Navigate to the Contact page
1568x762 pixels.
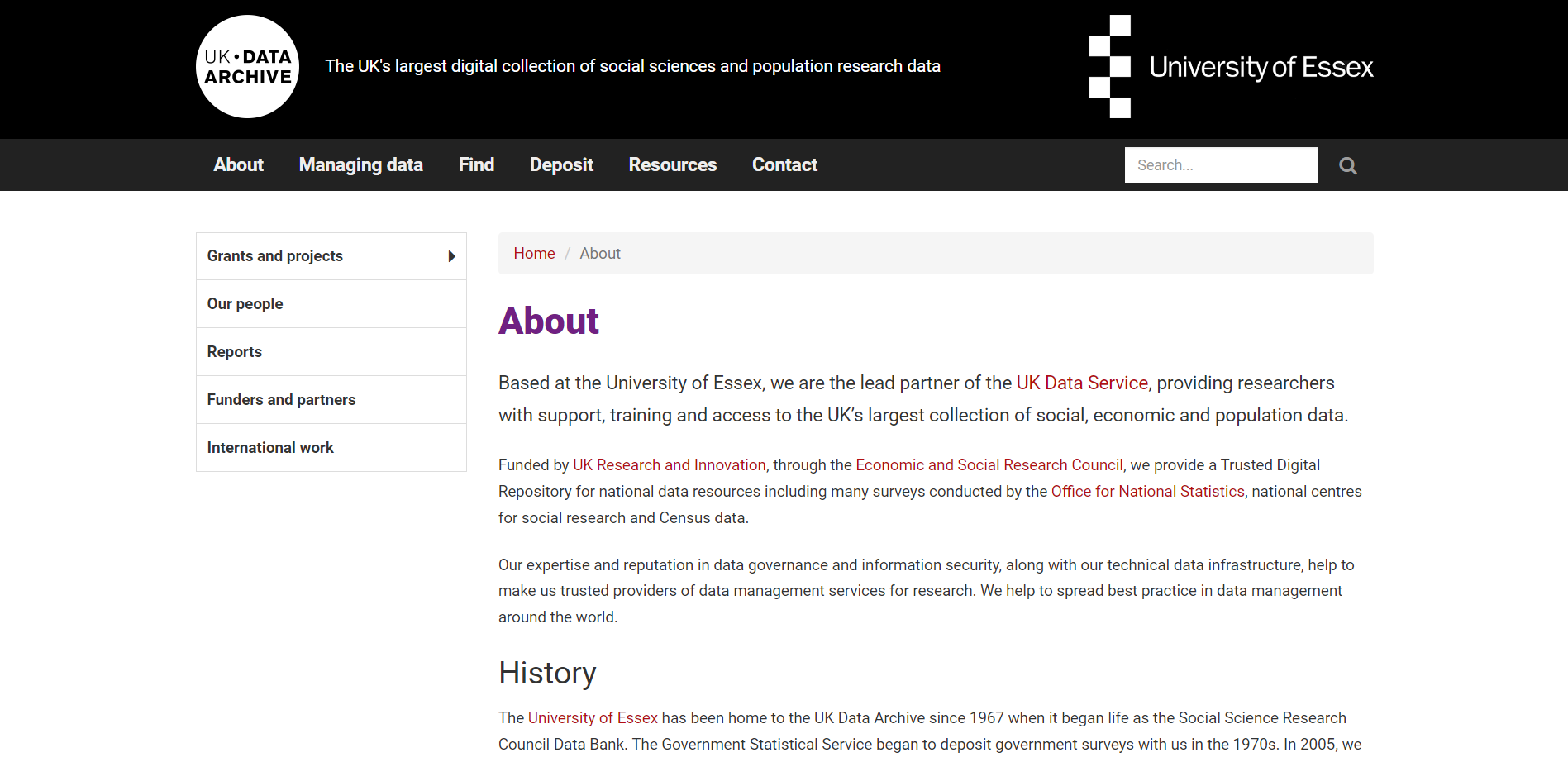[784, 165]
